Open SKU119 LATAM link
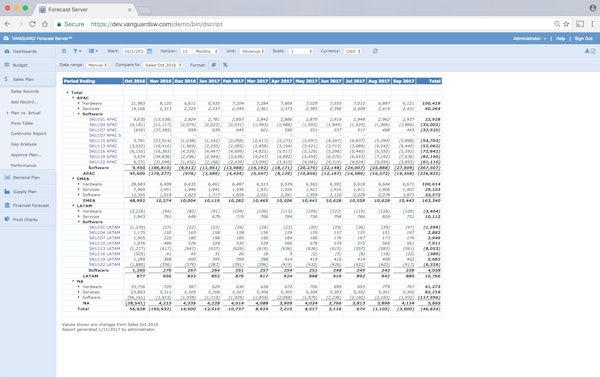The image size is (600, 377). [x=104, y=259]
